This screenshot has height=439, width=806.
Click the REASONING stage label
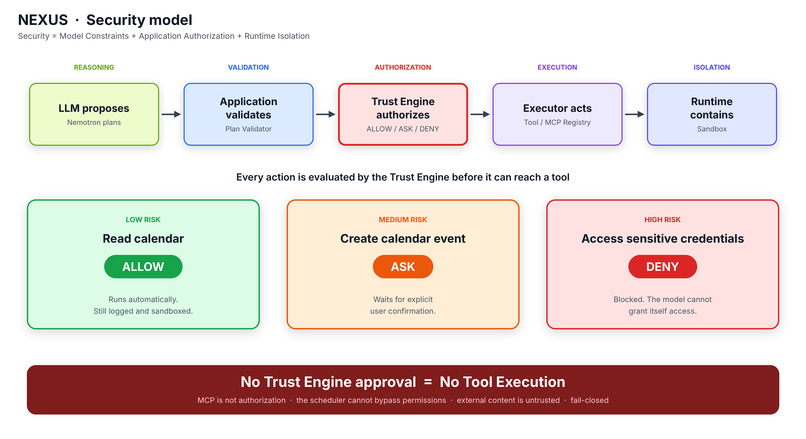94,67
